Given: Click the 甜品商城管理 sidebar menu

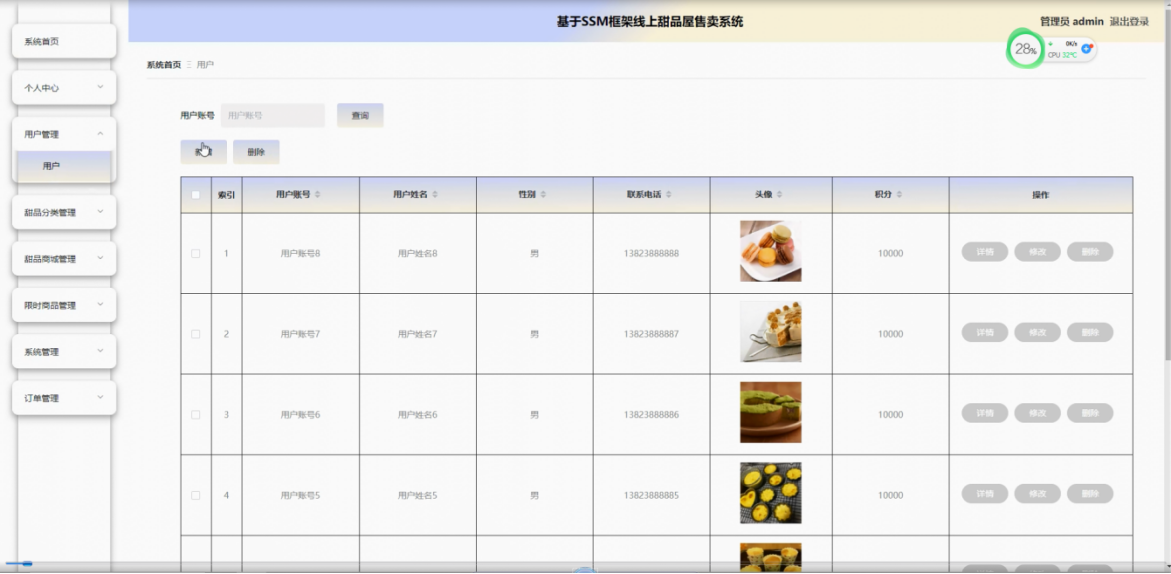Looking at the screenshot, I should (64, 259).
